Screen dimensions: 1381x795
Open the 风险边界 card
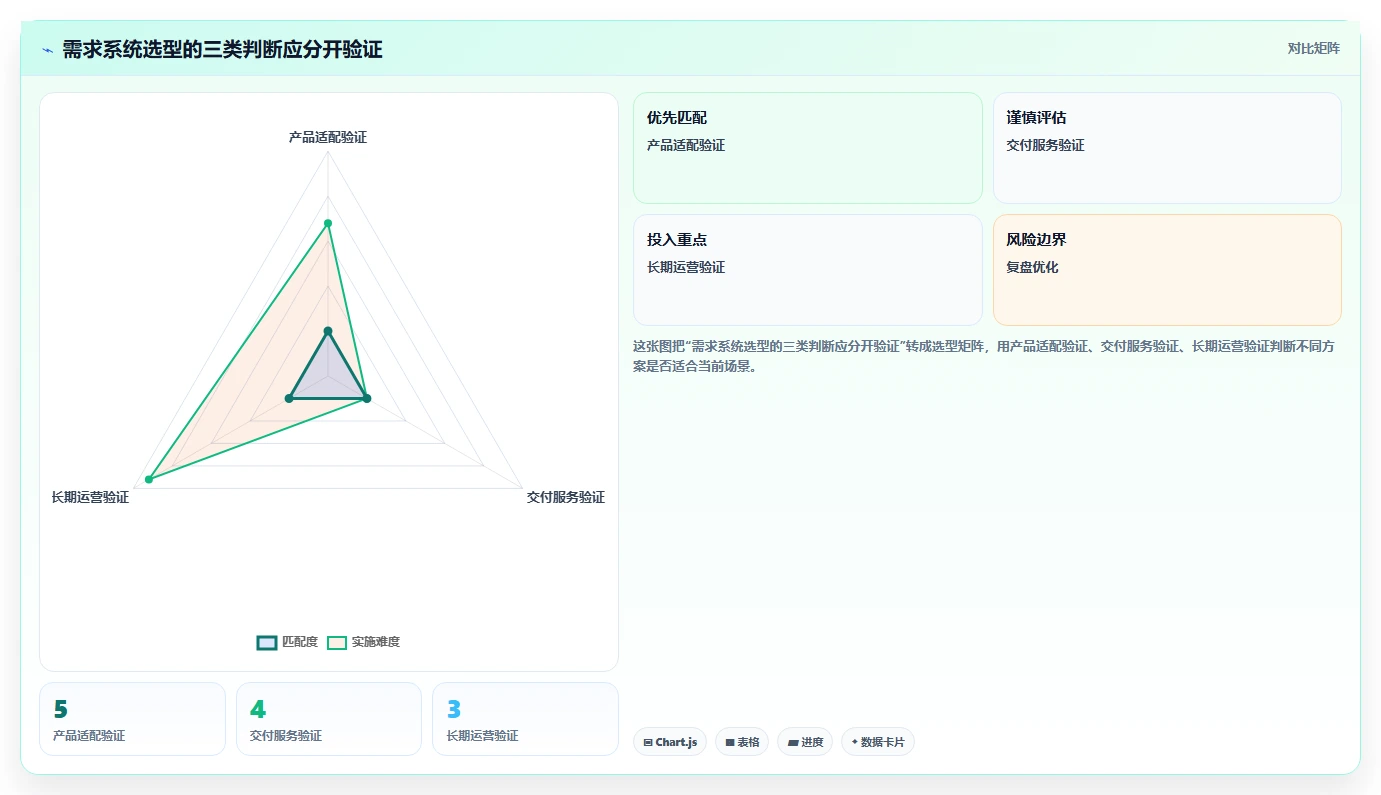[1167, 270]
